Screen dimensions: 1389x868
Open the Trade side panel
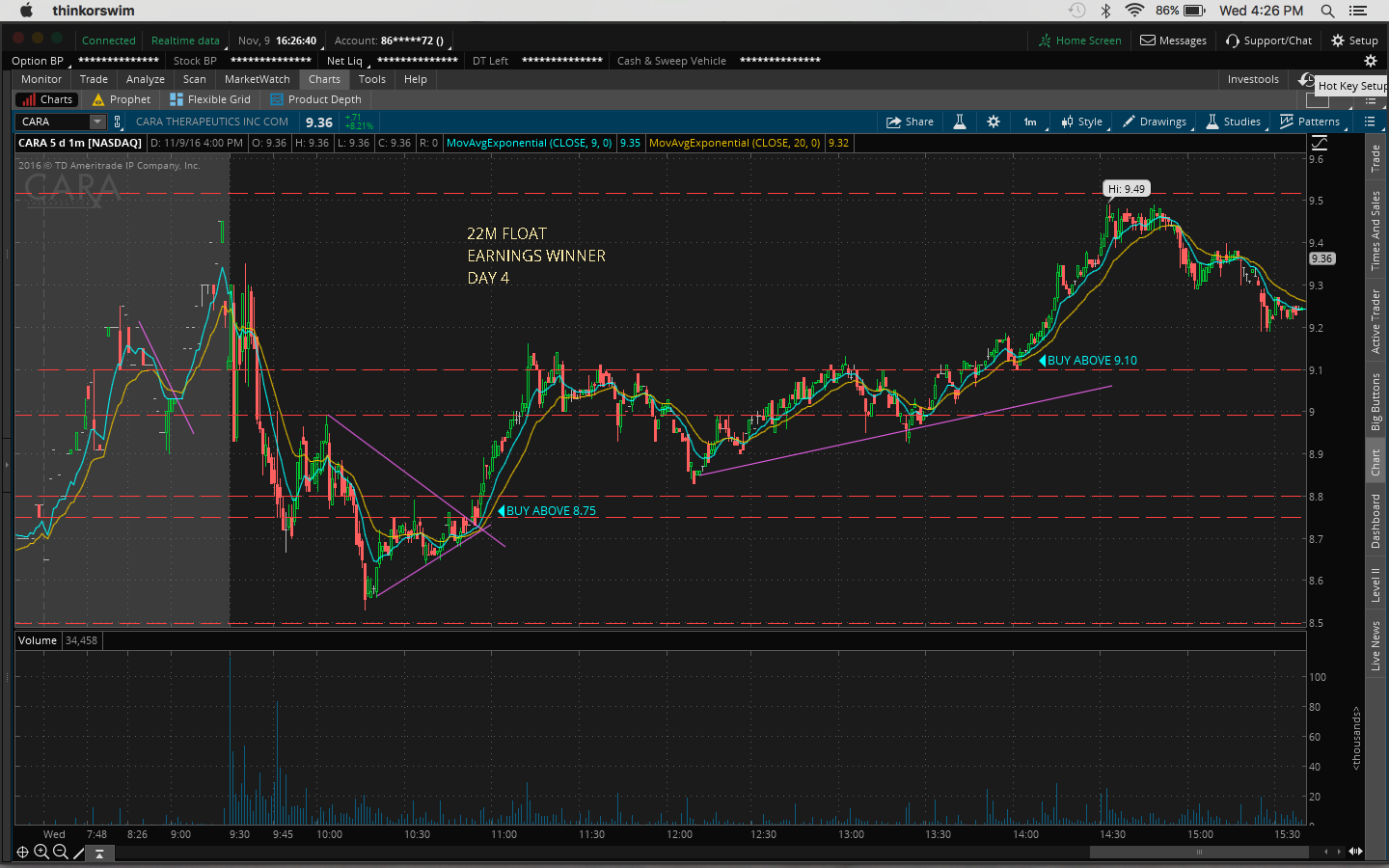1375,158
